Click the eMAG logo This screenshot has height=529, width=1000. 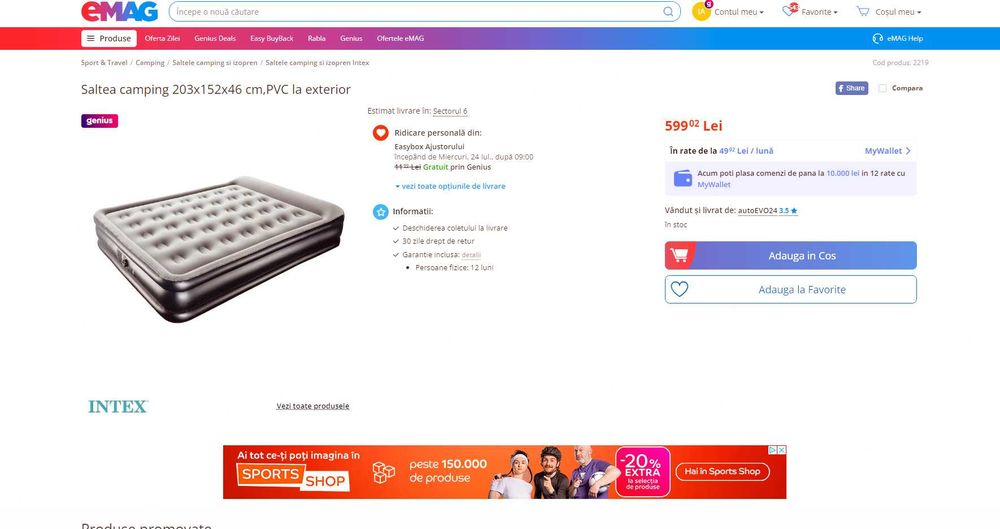119,11
